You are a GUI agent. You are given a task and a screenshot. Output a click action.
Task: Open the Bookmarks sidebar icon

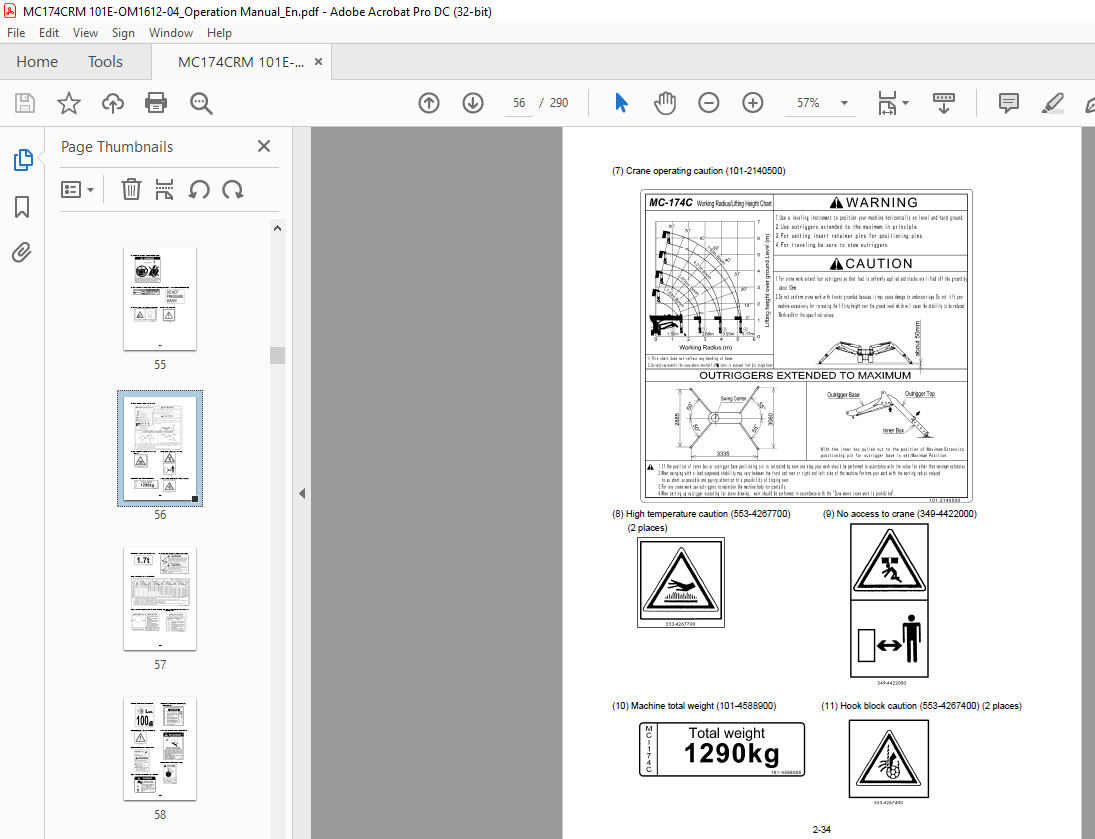[x=22, y=207]
